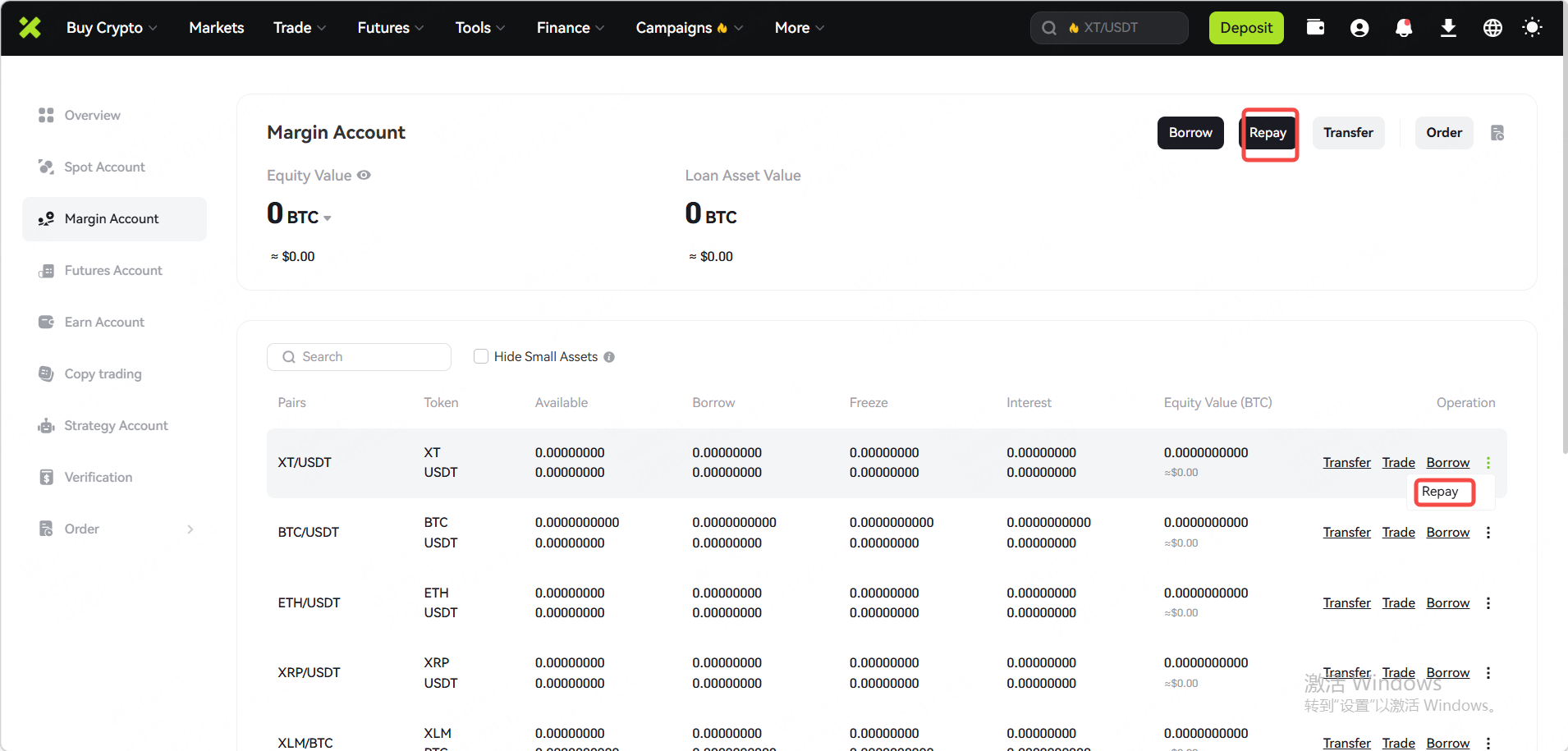Image resolution: width=1568 pixels, height=751 pixels.
Task: Switch theme with the sun icon
Action: 1532,28
